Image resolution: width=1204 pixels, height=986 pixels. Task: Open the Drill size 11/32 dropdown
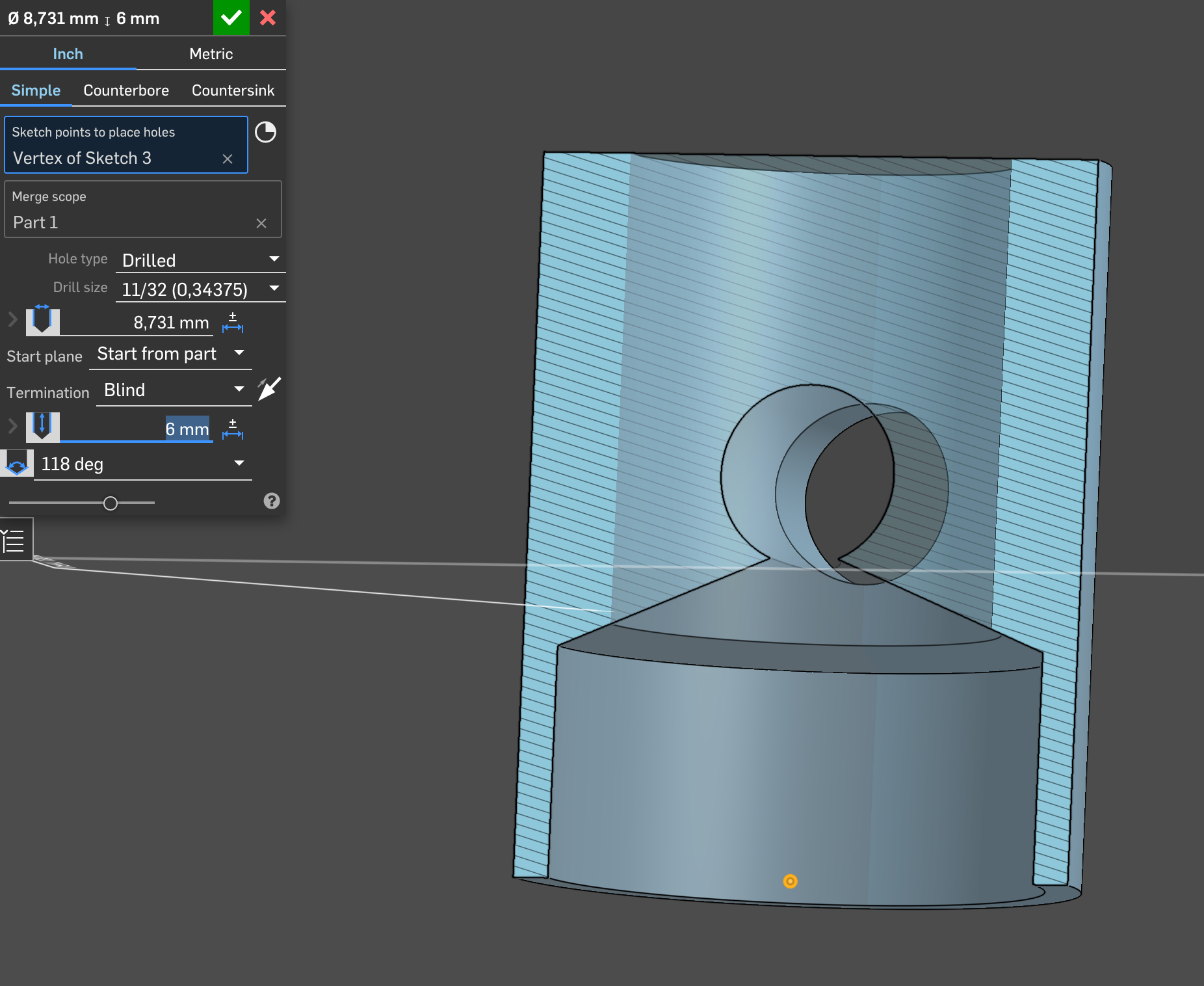pos(200,289)
